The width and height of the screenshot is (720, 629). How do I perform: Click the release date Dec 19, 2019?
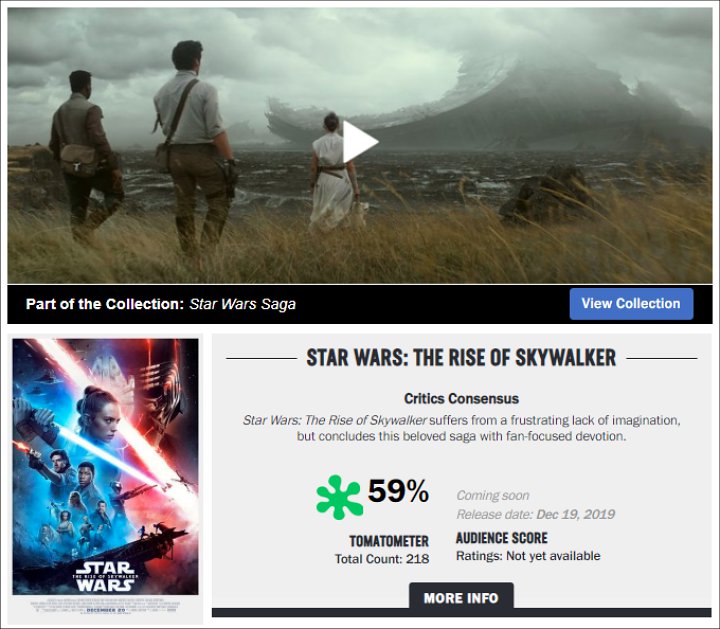click(575, 514)
